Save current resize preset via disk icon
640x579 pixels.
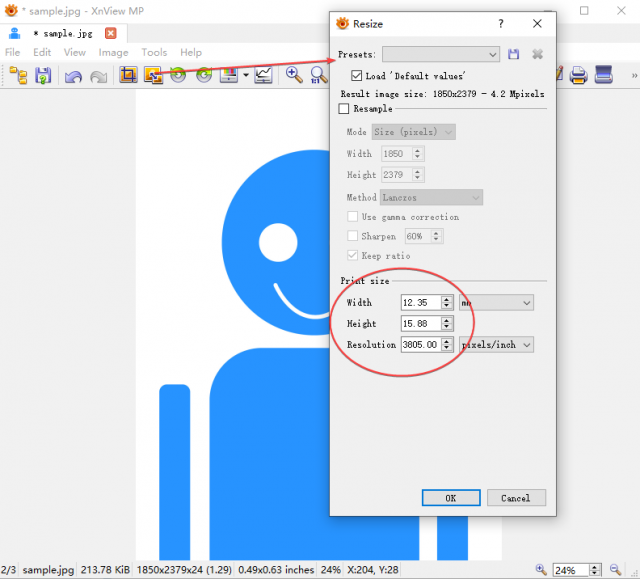pyautogui.click(x=513, y=54)
